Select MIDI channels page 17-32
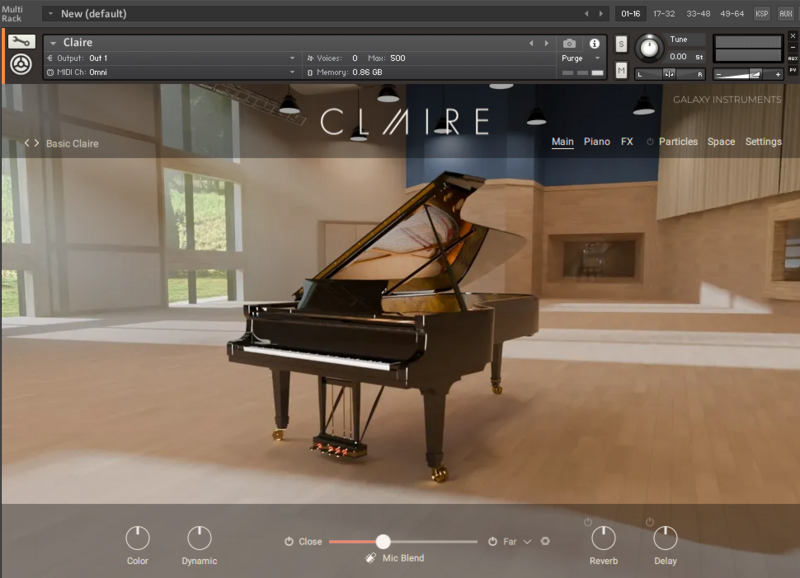Image resolution: width=800 pixels, height=578 pixels. pos(664,14)
